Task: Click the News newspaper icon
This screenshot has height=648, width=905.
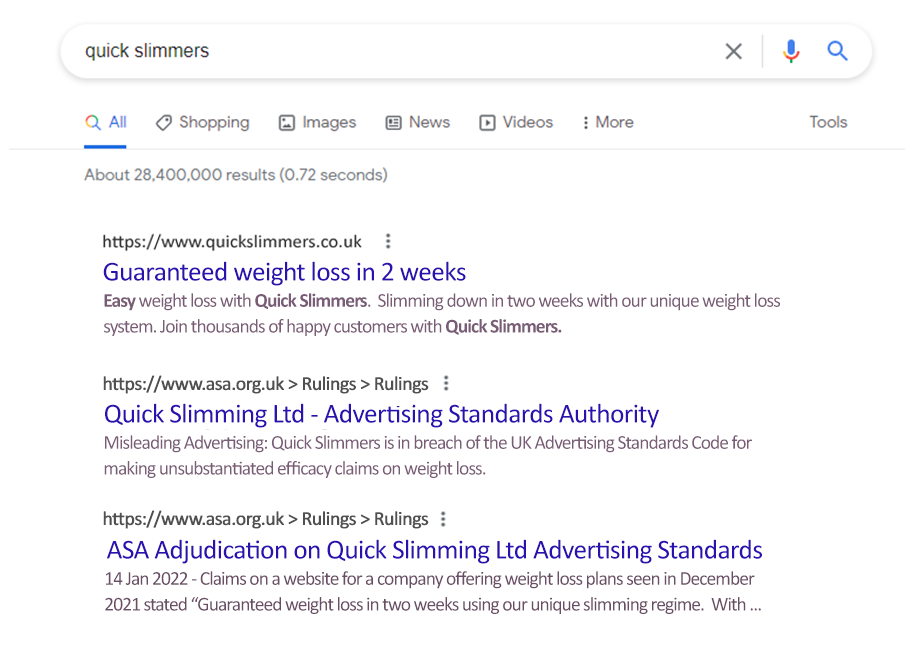Action: pos(394,122)
